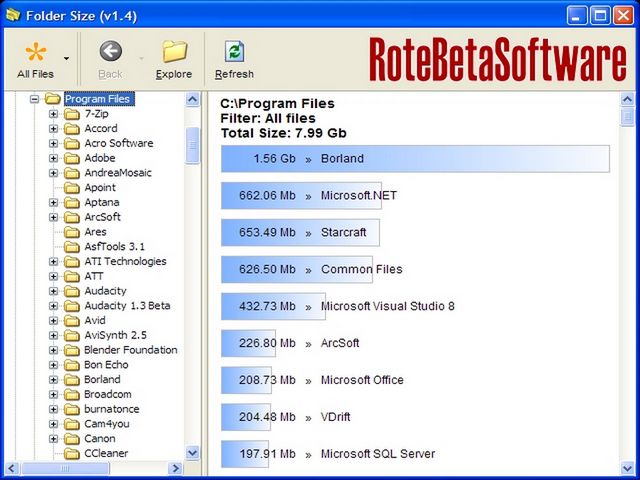Click the ATT folder icon
This screenshot has width=640, height=480.
point(72,276)
